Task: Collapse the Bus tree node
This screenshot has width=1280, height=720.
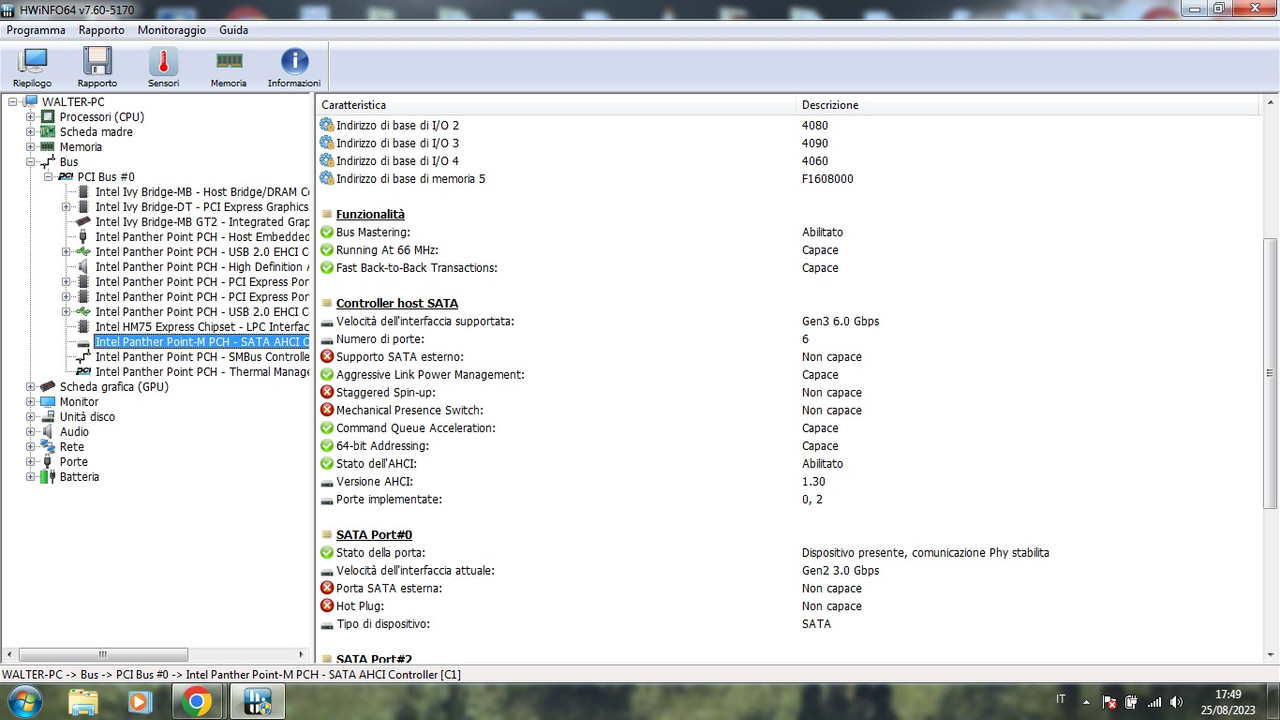Action: [x=30, y=162]
